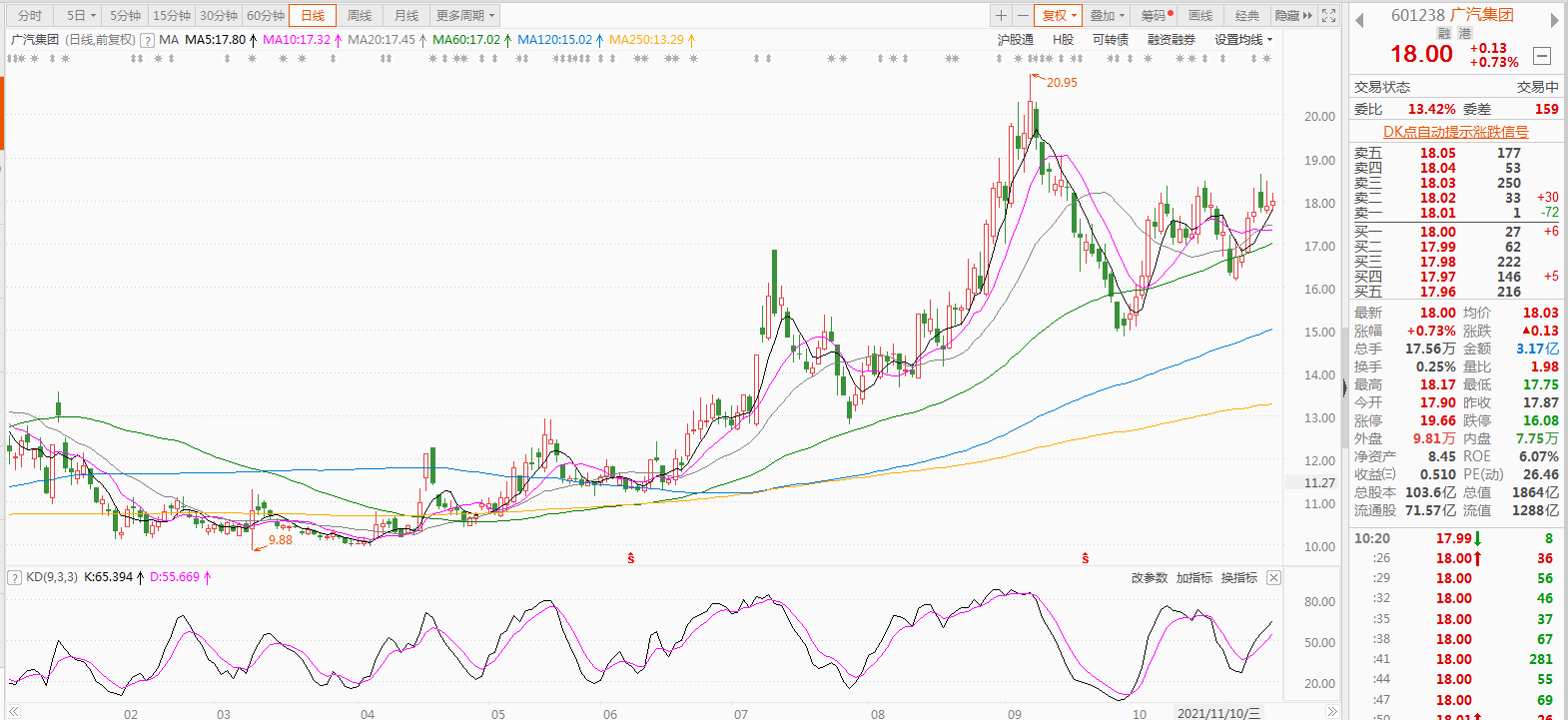Toggle the 可转债 overlay

1110,40
